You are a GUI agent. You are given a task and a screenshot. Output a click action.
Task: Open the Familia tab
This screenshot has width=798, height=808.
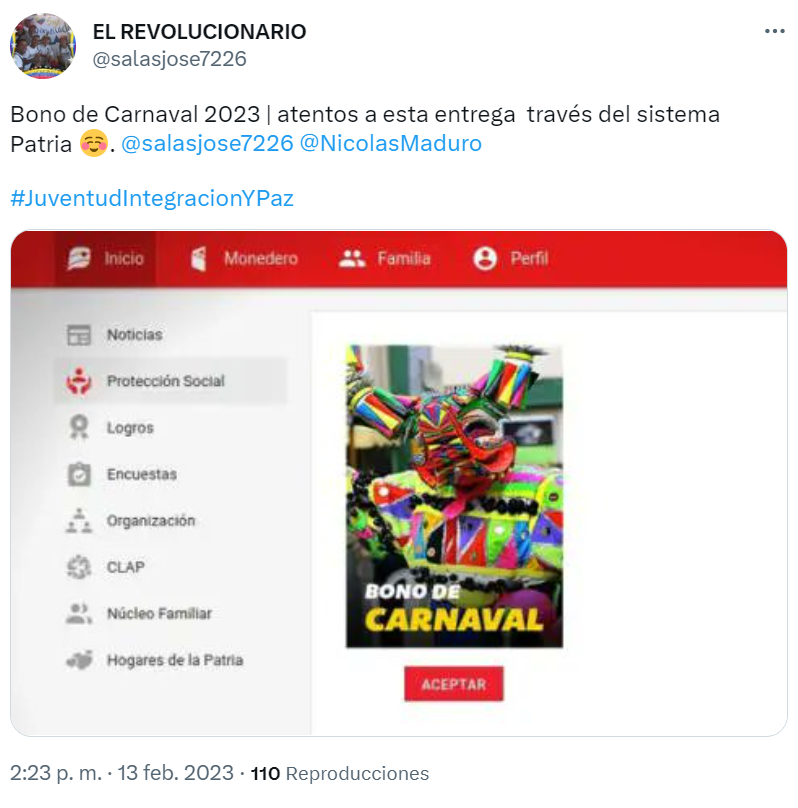click(x=384, y=258)
